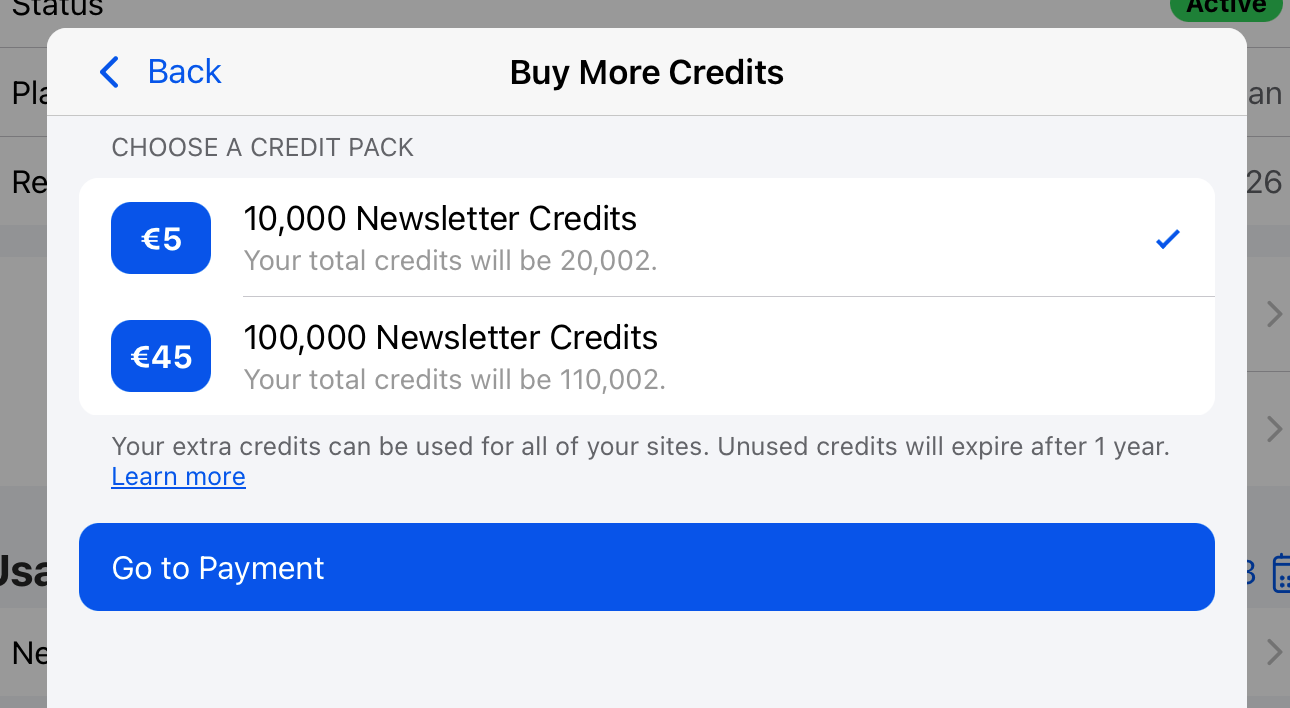Click the dimmed chevron beside the expiry note
The image size is (1290, 708).
1273,430
